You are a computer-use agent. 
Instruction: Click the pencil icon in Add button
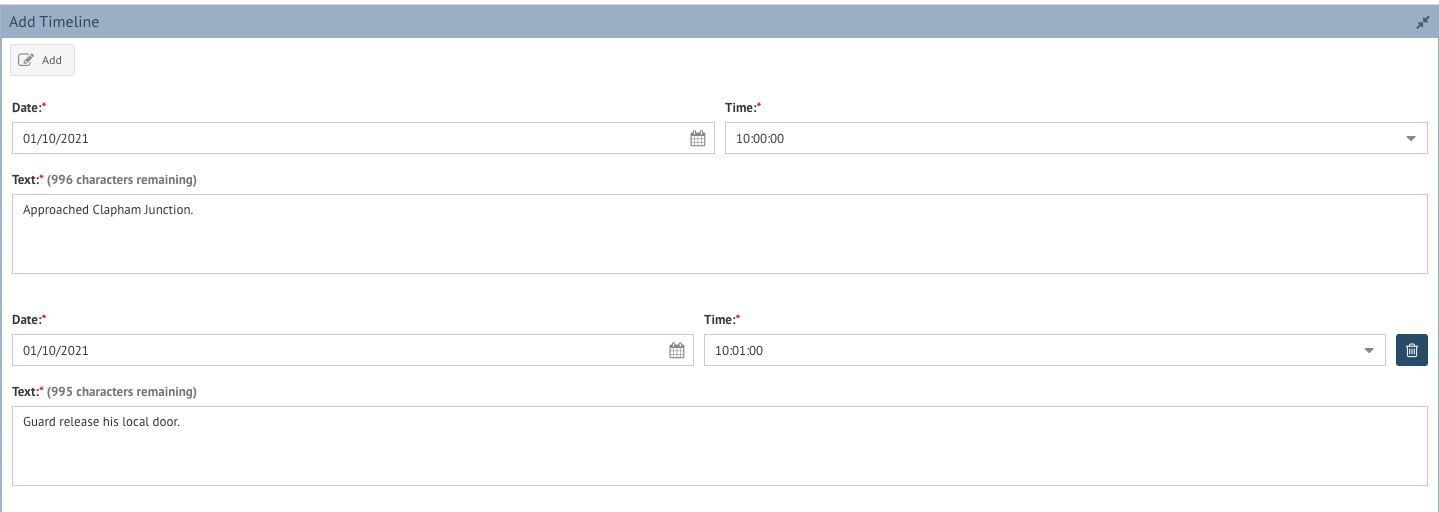[x=27, y=60]
